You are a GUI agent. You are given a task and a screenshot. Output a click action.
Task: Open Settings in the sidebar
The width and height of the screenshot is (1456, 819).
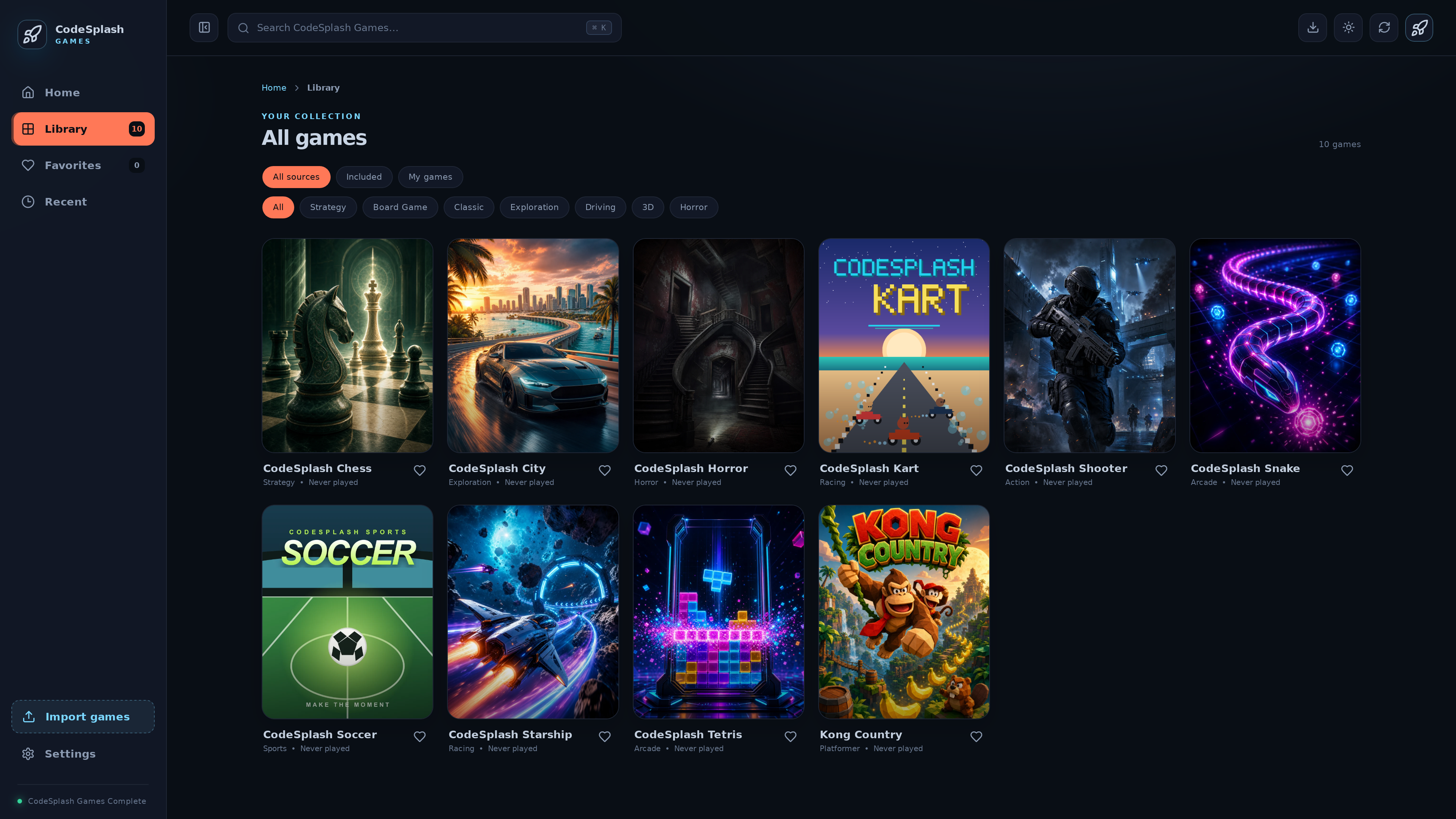(83, 754)
